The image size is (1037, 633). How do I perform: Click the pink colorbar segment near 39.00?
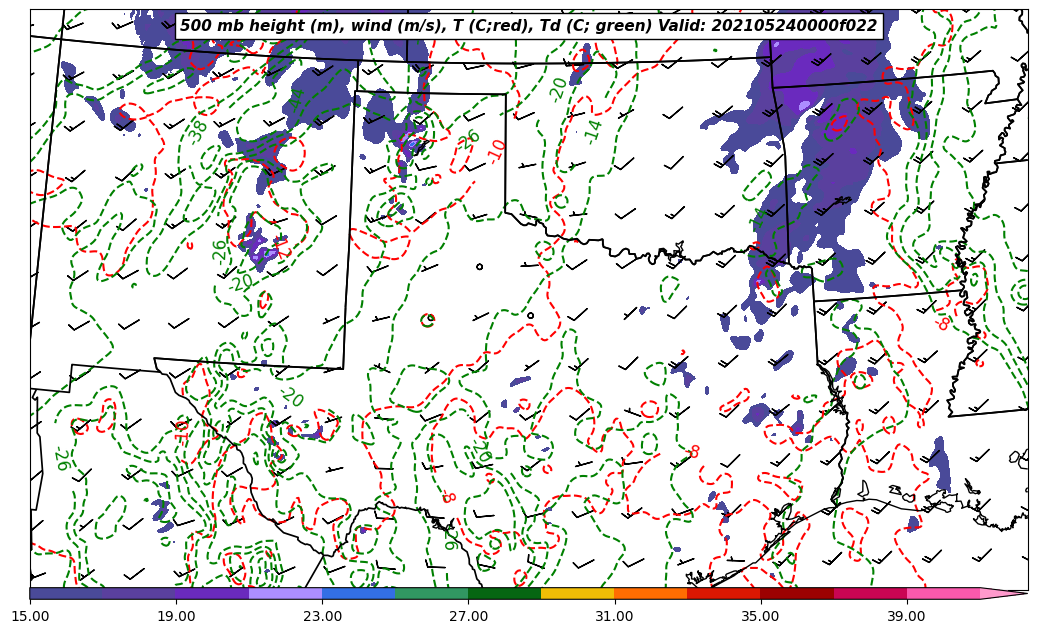(943, 593)
